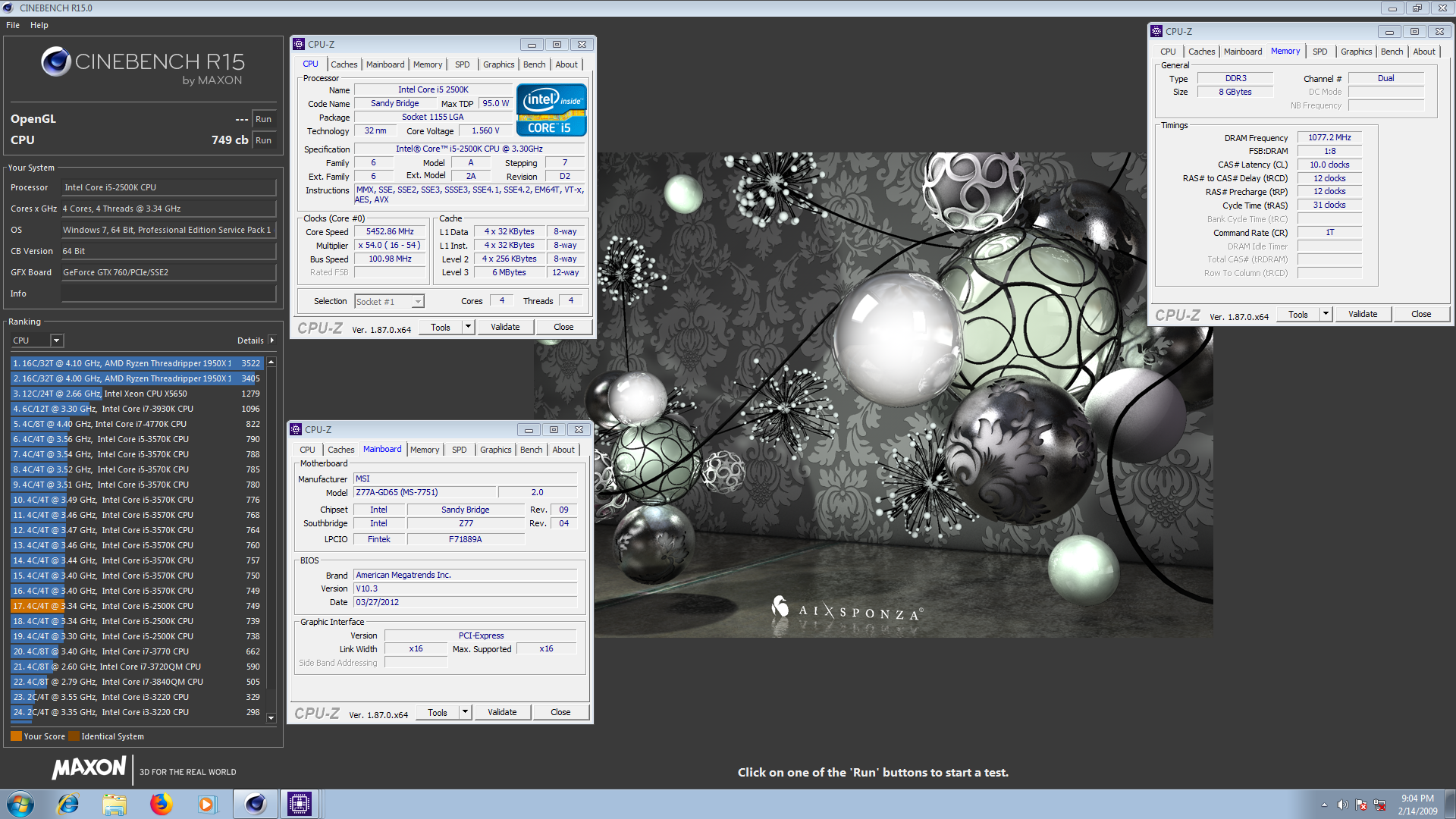The width and height of the screenshot is (1456, 819).
Task: Click Close button in Mainboard window
Action: (x=560, y=712)
